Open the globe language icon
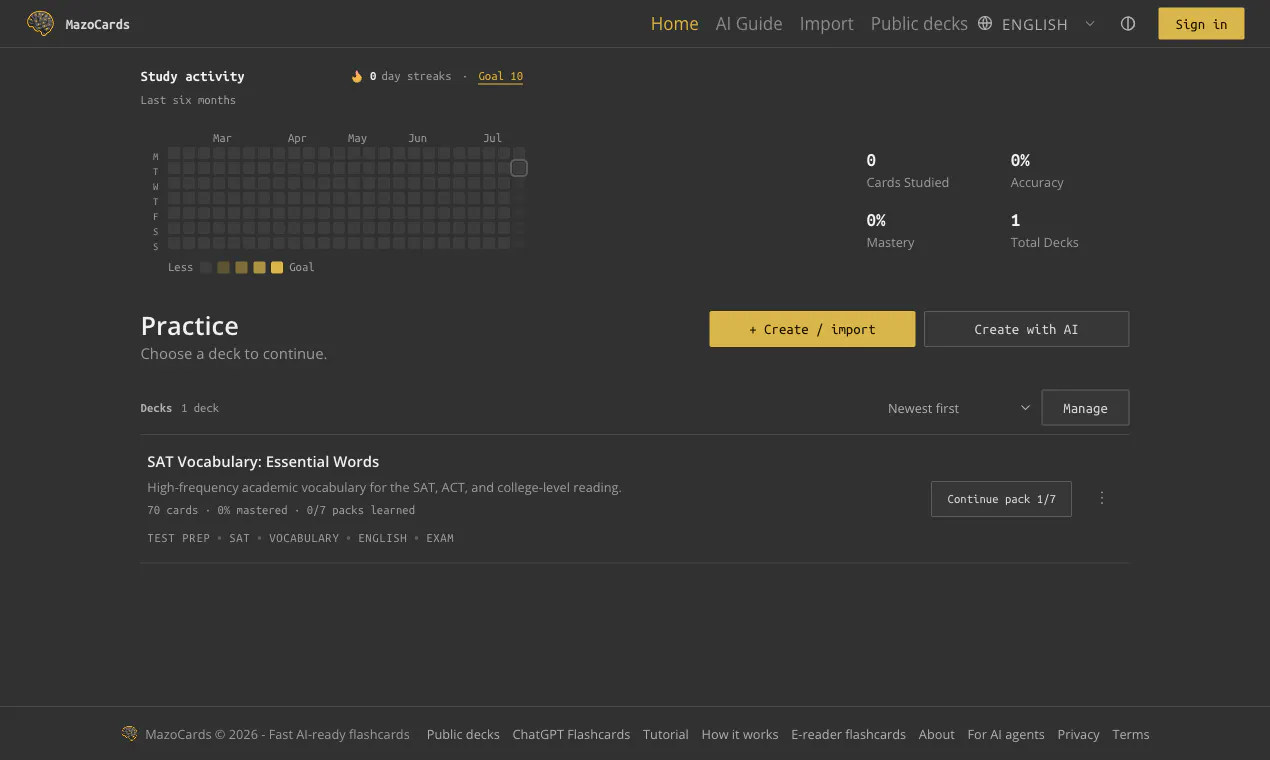The image size is (1270, 760). pyautogui.click(x=985, y=24)
